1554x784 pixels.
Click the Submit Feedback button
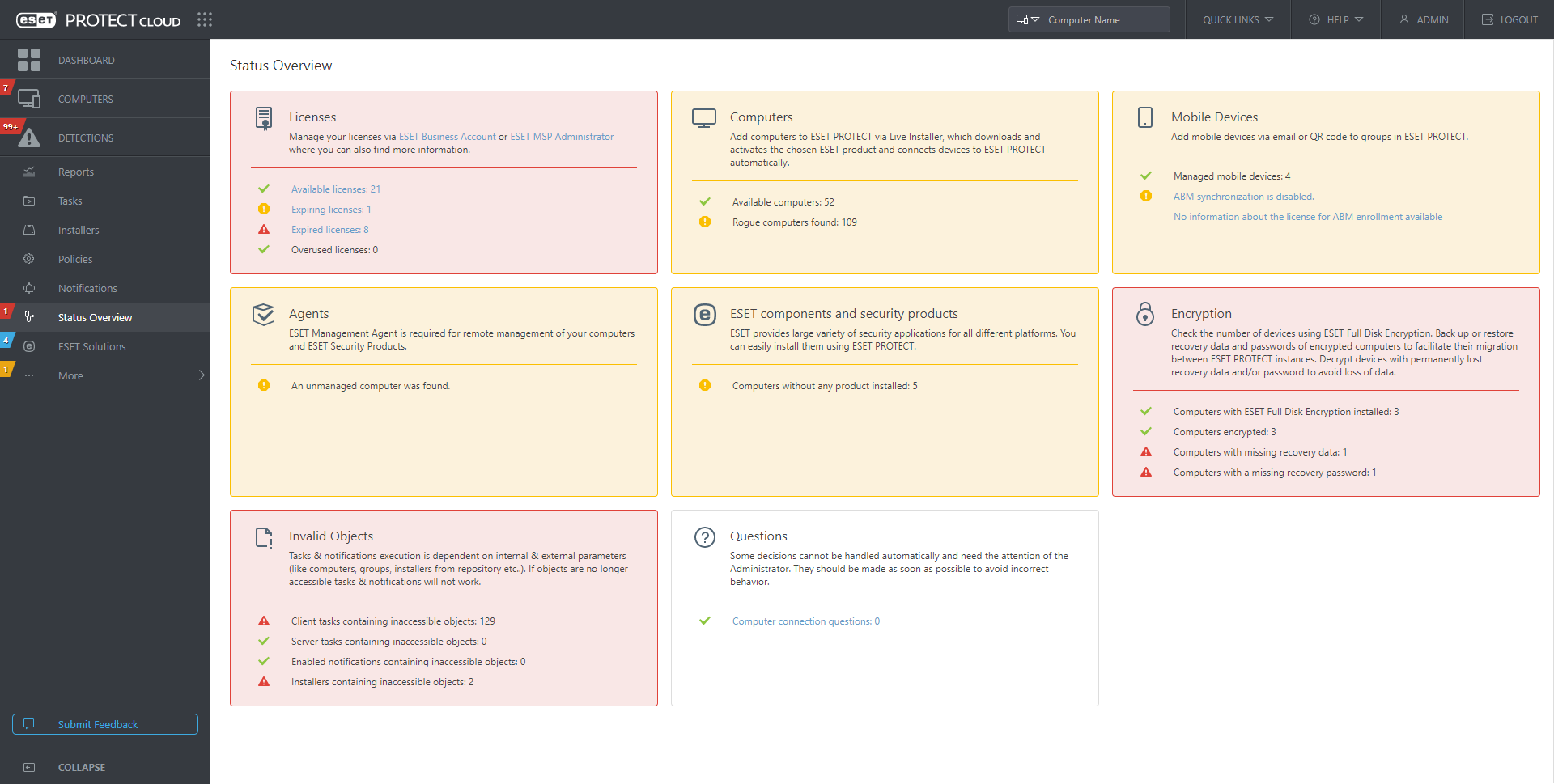point(104,724)
